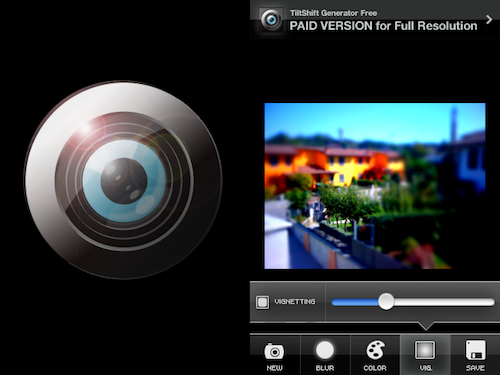Switch to the VIG. vignette tool icon
Image resolution: width=500 pixels, height=375 pixels.
point(425,350)
